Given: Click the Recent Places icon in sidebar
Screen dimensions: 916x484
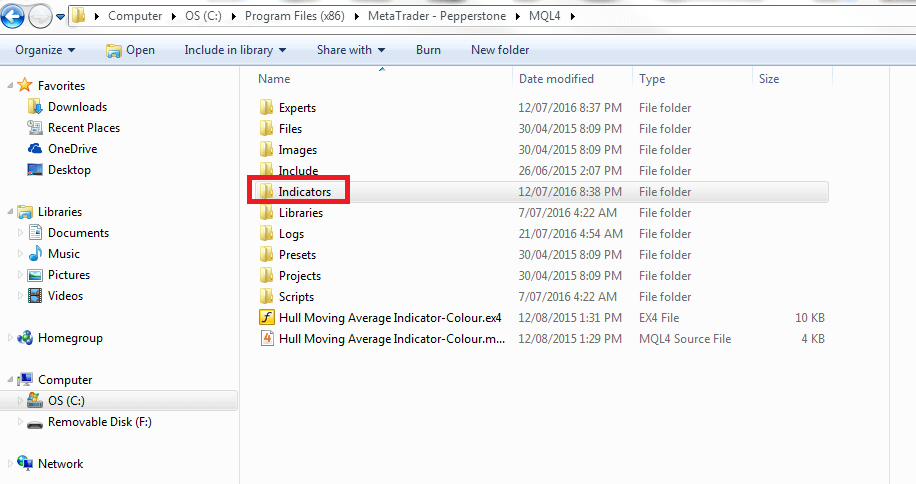Looking at the screenshot, I should point(35,128).
